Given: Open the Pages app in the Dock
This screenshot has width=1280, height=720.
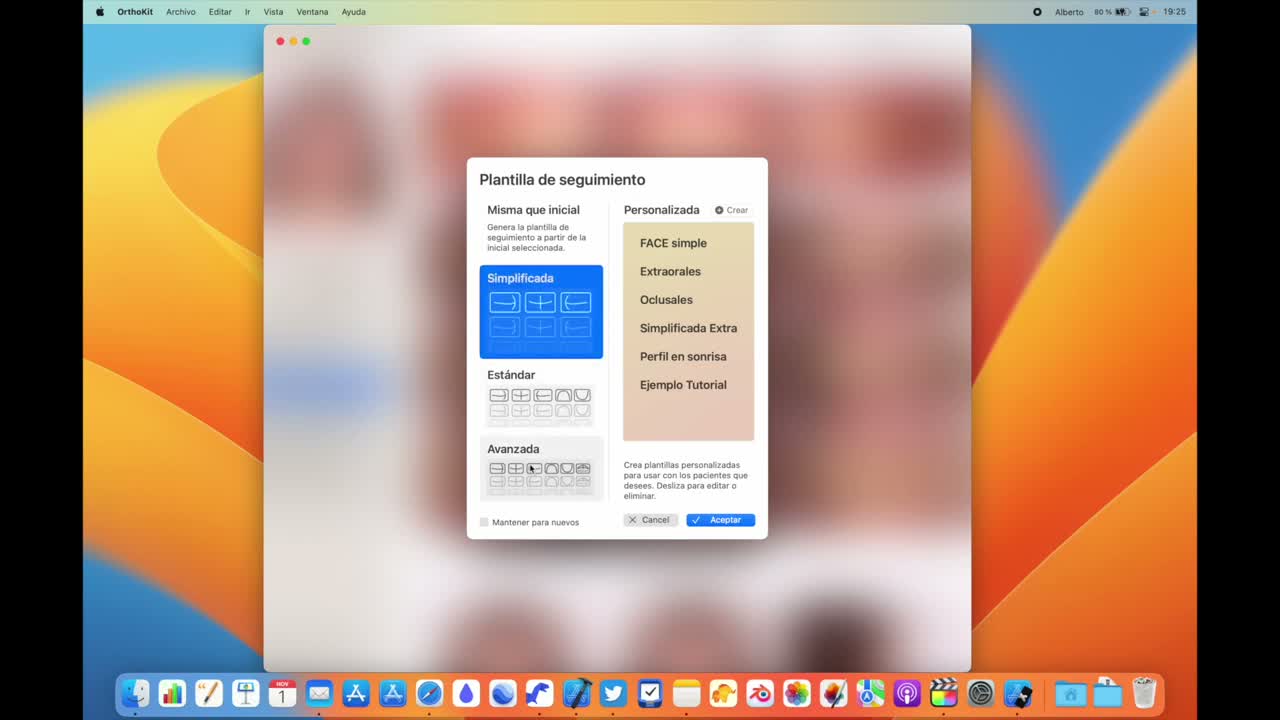Looking at the screenshot, I should coord(209,693).
